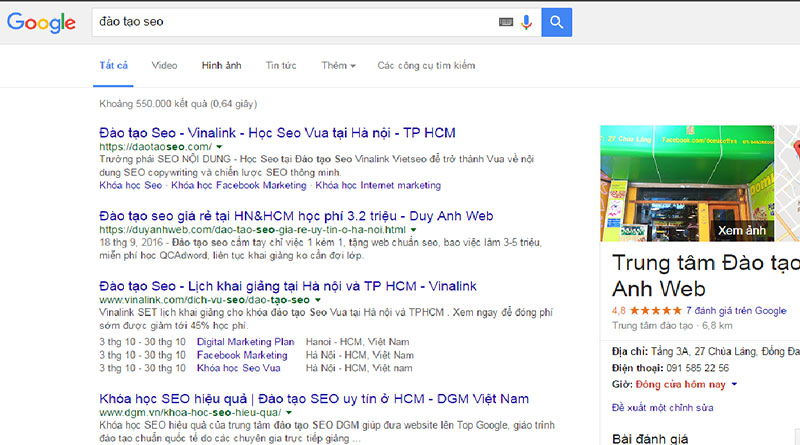
Task: Open the map thumbnail beside the photo
Action: [x=787, y=183]
